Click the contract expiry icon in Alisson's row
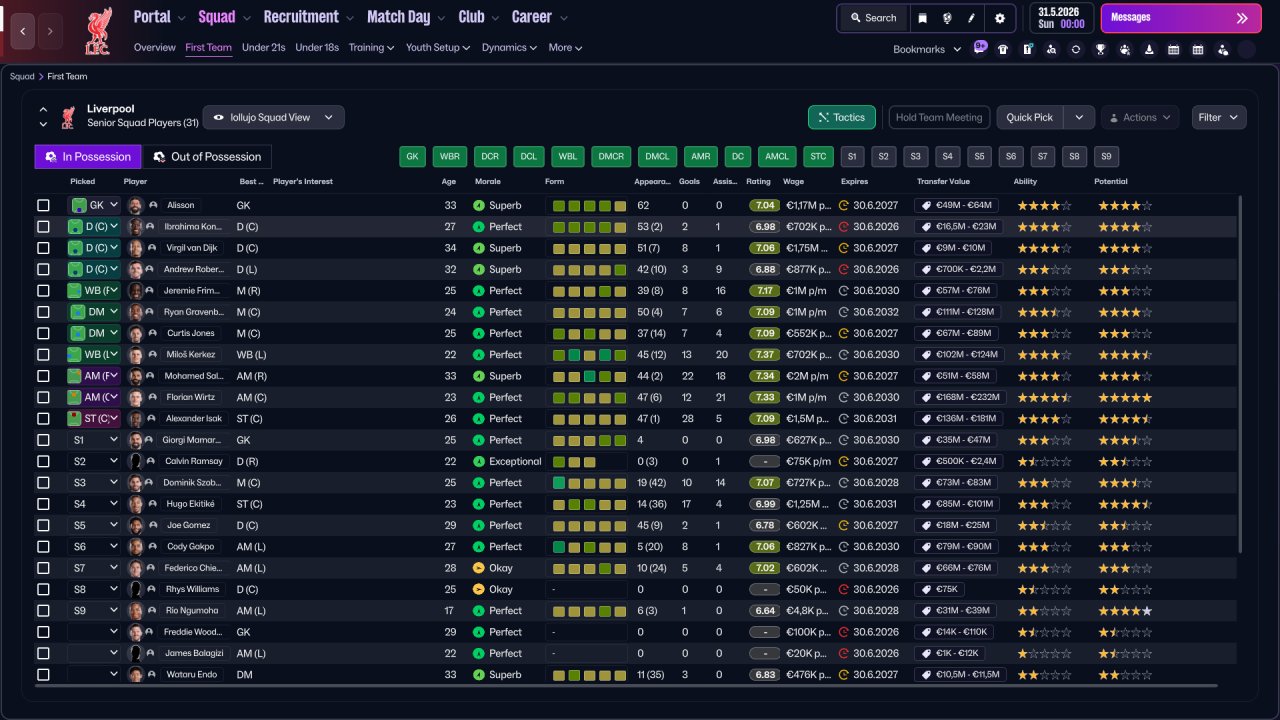The width and height of the screenshot is (1280, 720). (843, 205)
